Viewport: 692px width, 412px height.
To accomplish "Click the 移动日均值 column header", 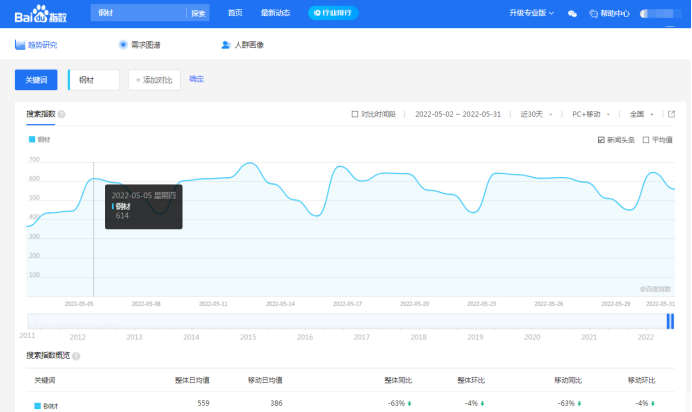I will (265, 380).
